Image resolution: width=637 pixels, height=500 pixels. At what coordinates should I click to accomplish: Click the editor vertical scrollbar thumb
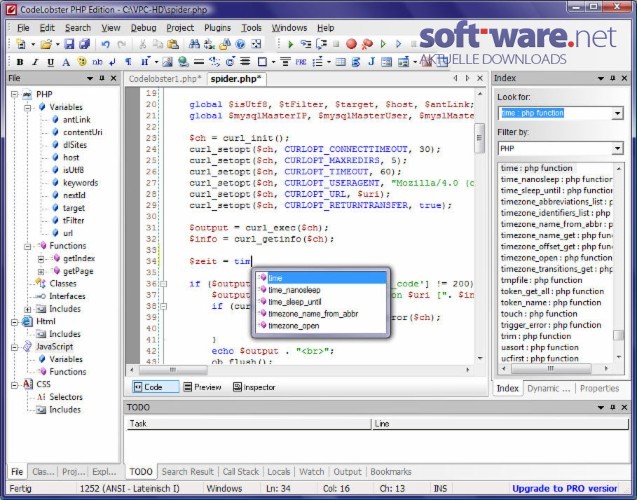(x=479, y=138)
